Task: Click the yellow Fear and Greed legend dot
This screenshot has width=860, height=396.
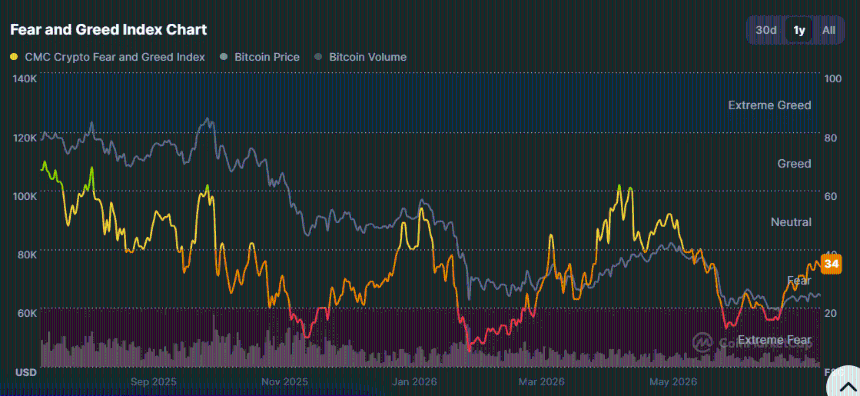Action: pos(14,57)
